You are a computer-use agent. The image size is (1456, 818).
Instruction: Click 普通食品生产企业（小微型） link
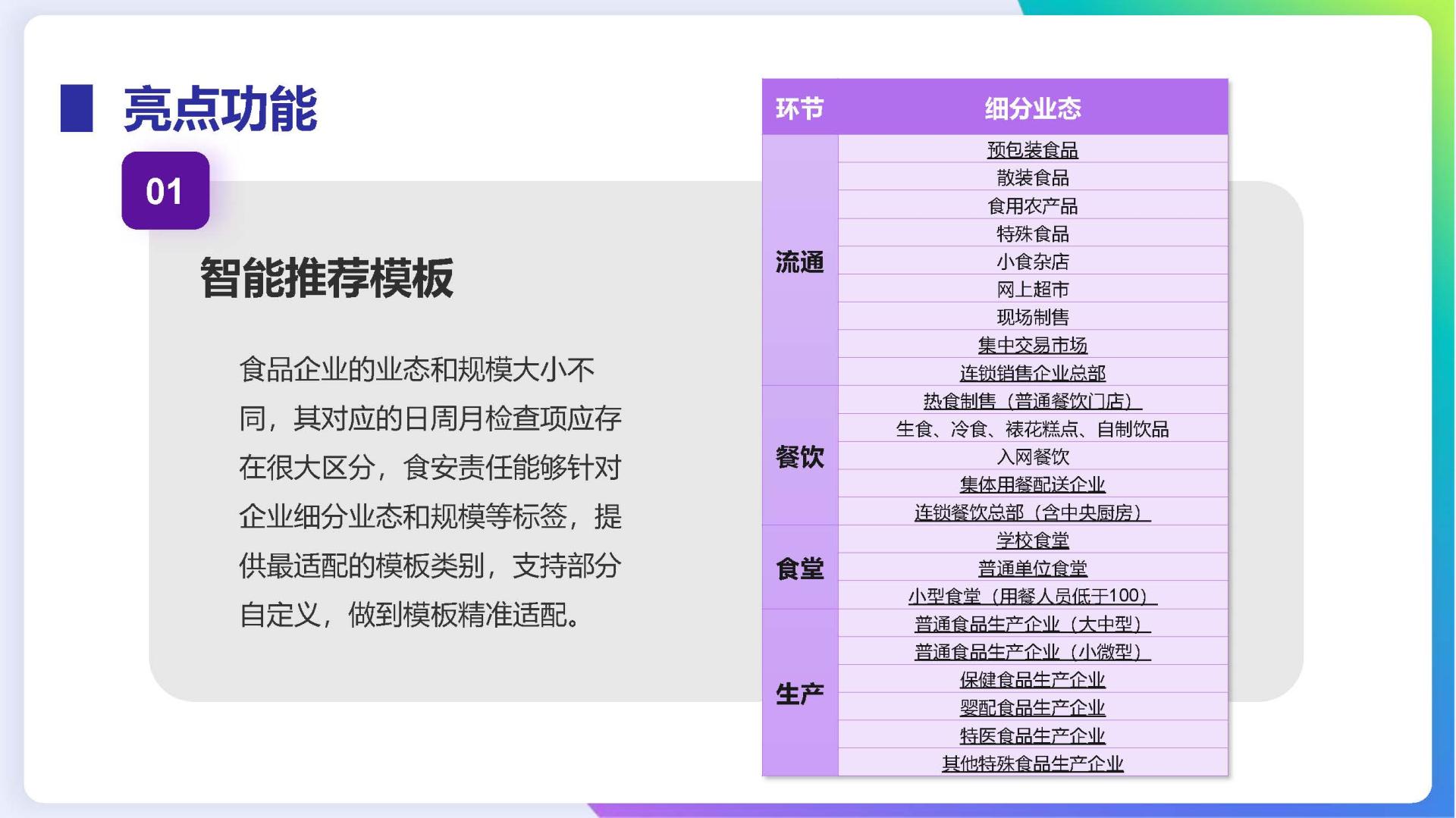click(1032, 652)
